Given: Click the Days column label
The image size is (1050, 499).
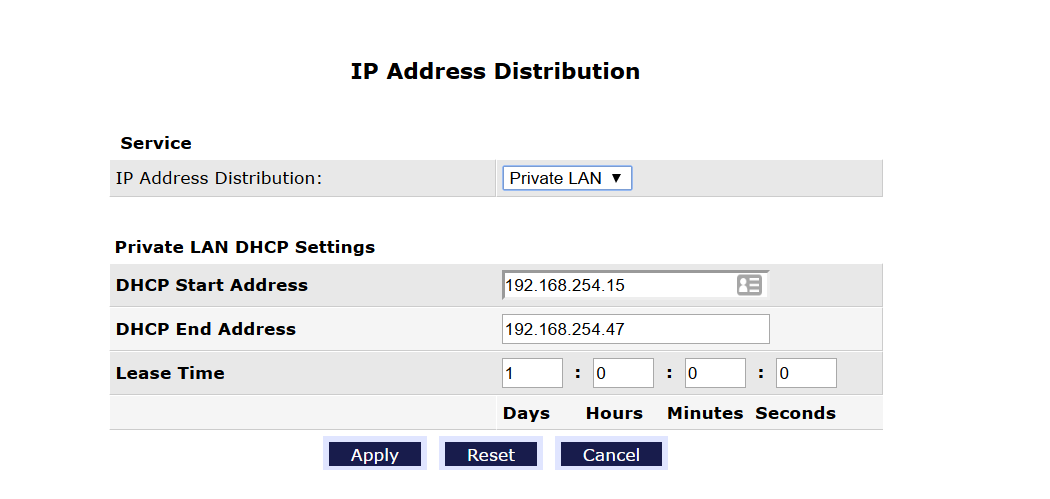Looking at the screenshot, I should [526, 413].
